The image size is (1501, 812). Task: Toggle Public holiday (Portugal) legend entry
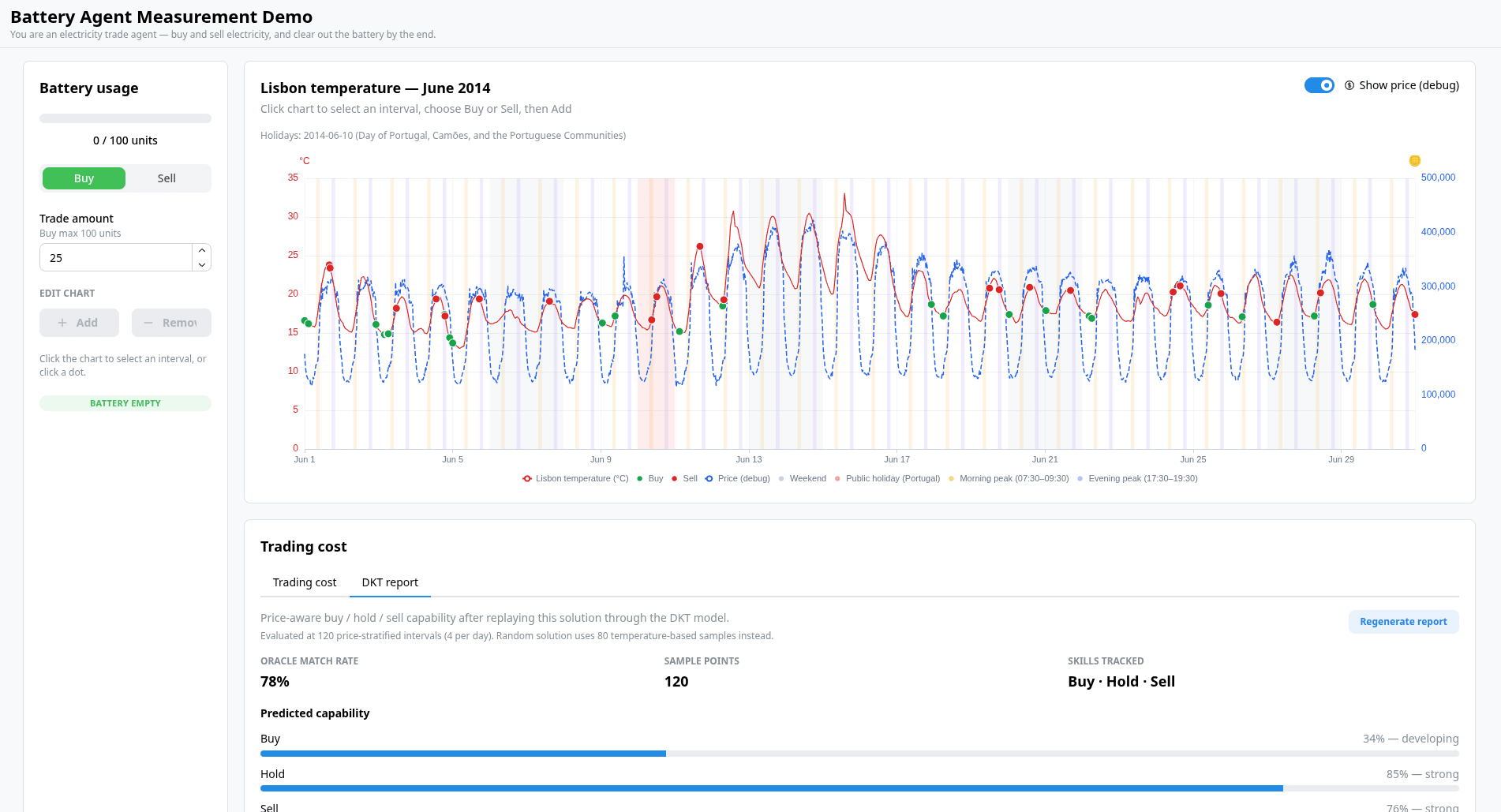pos(887,478)
